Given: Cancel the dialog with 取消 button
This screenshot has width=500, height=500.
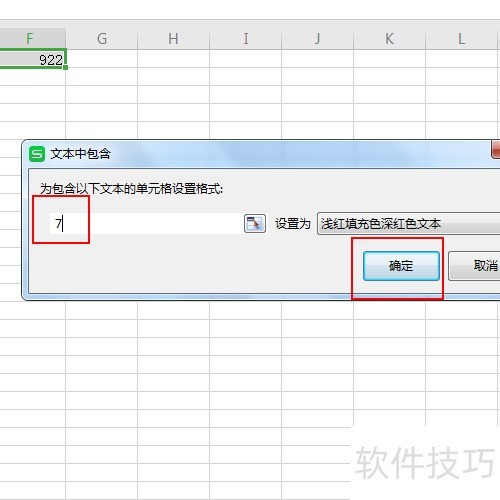Looking at the screenshot, I should (474, 266).
